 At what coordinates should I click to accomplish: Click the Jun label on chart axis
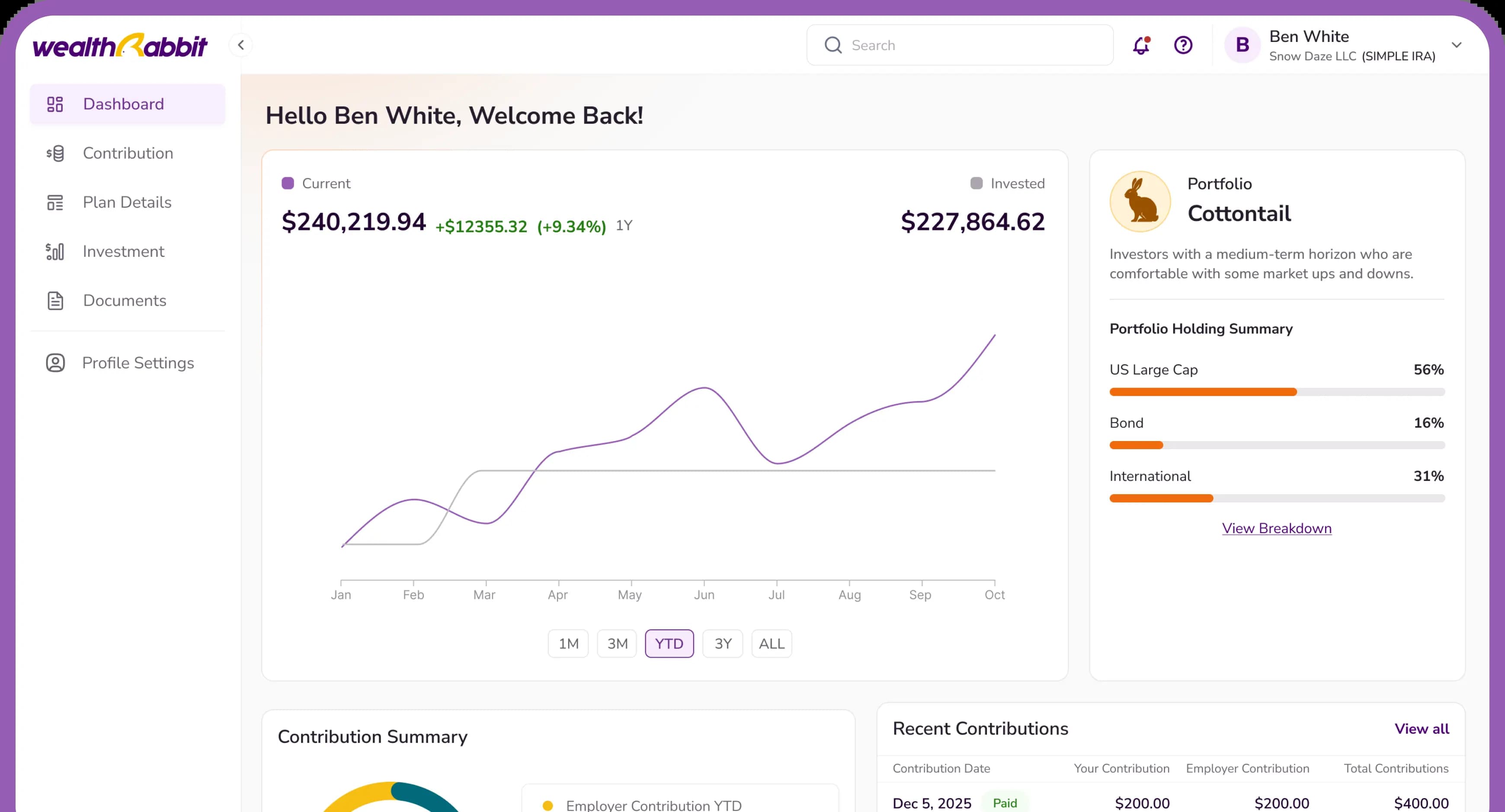(704, 595)
